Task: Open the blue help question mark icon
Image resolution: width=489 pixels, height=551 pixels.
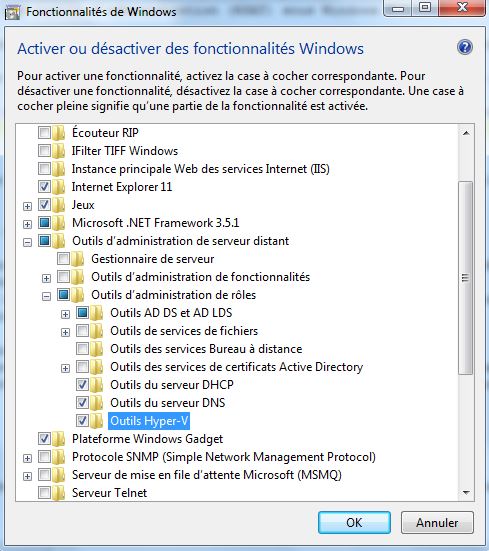Action: point(464,47)
